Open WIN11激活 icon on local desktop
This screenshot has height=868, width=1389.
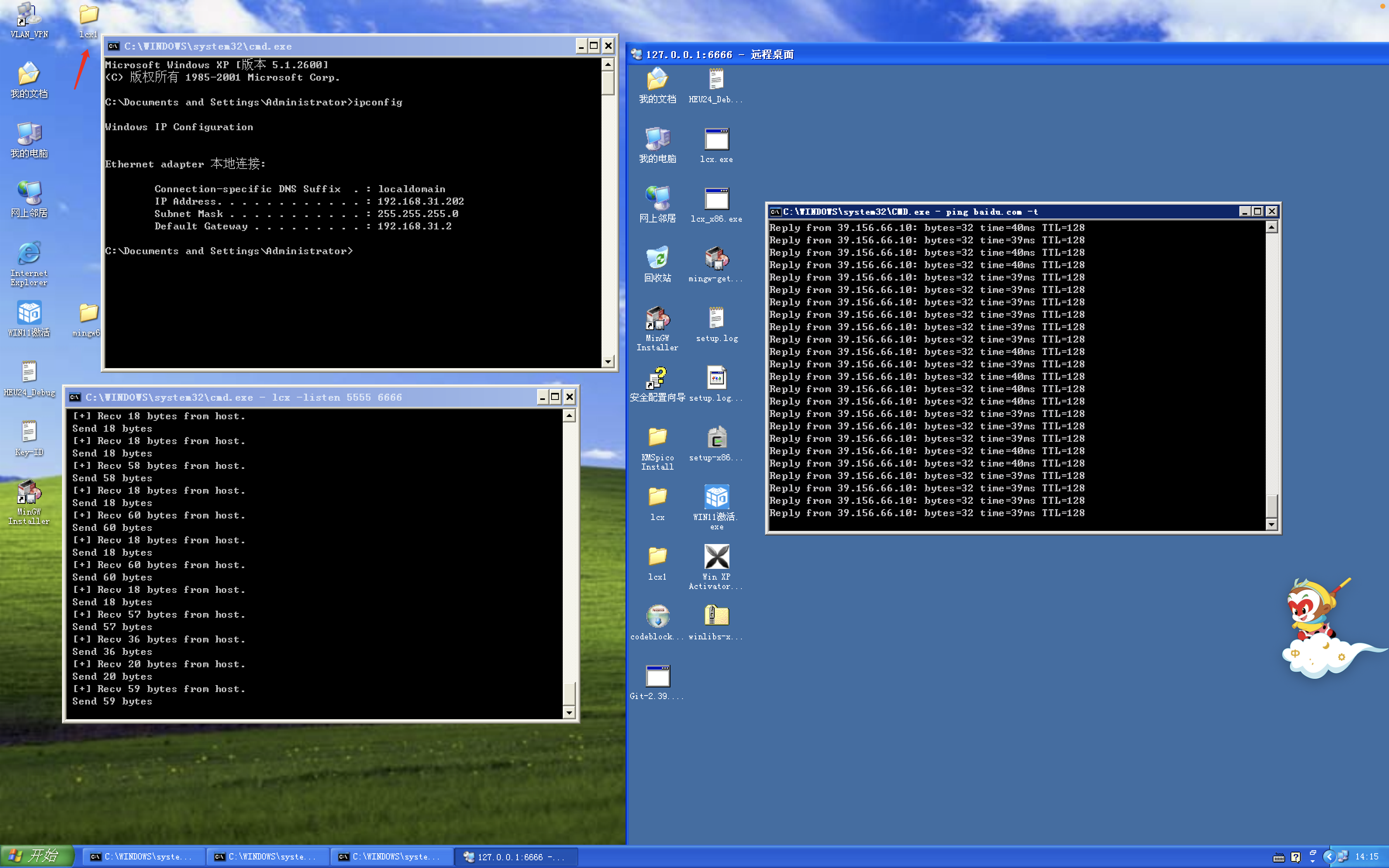[x=29, y=319]
